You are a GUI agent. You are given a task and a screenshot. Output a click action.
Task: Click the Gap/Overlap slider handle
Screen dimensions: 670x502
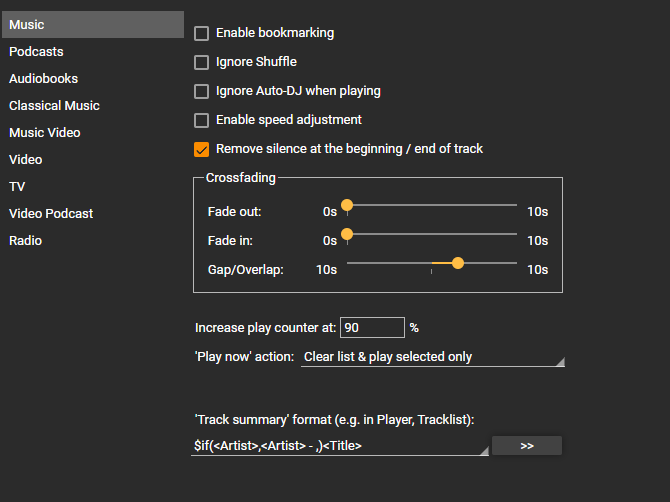[458, 263]
